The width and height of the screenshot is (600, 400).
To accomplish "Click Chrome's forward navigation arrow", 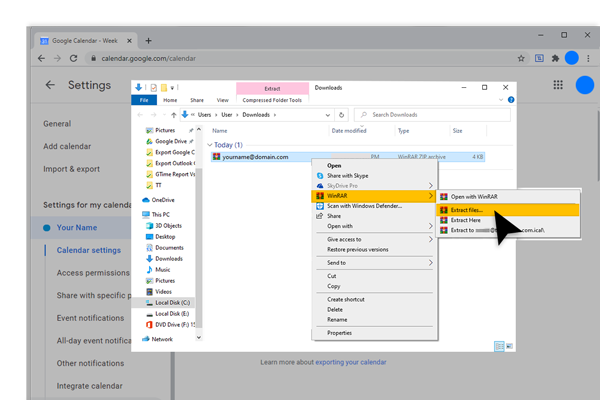I will [x=57, y=58].
